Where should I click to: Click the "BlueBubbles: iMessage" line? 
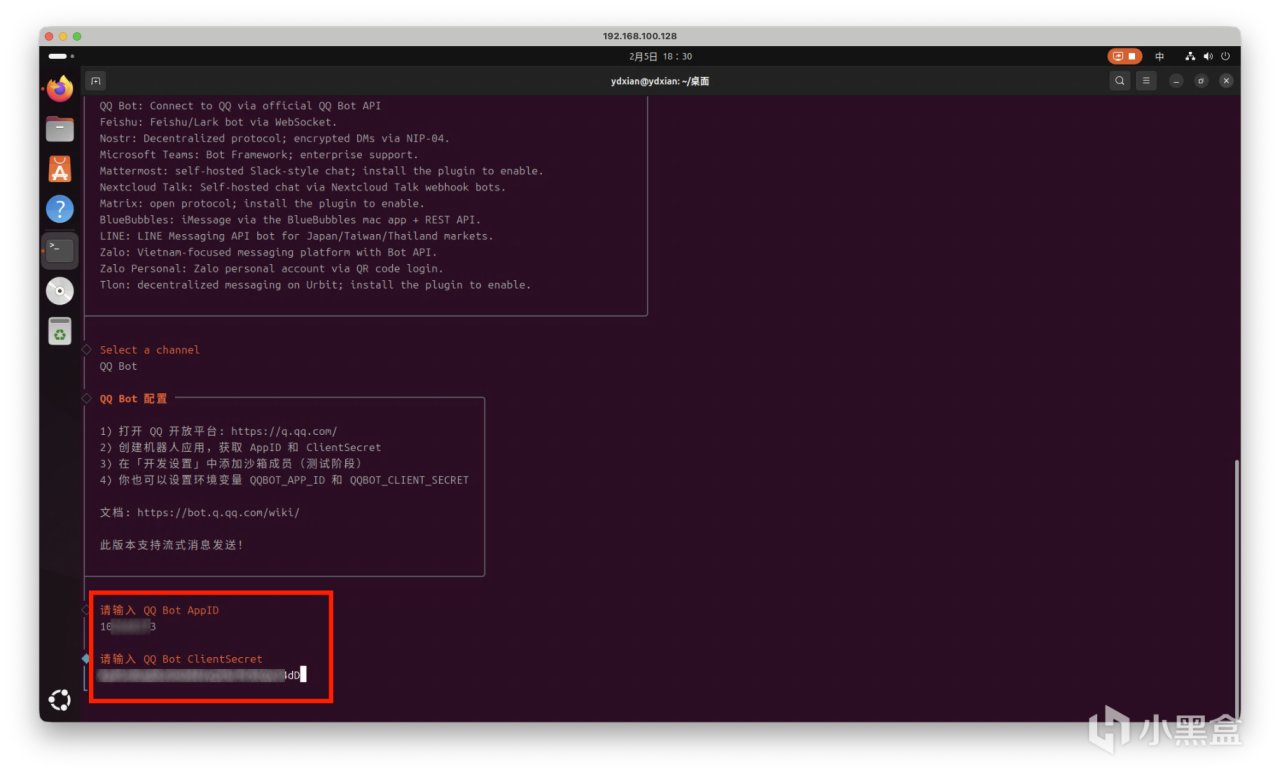(x=290, y=219)
